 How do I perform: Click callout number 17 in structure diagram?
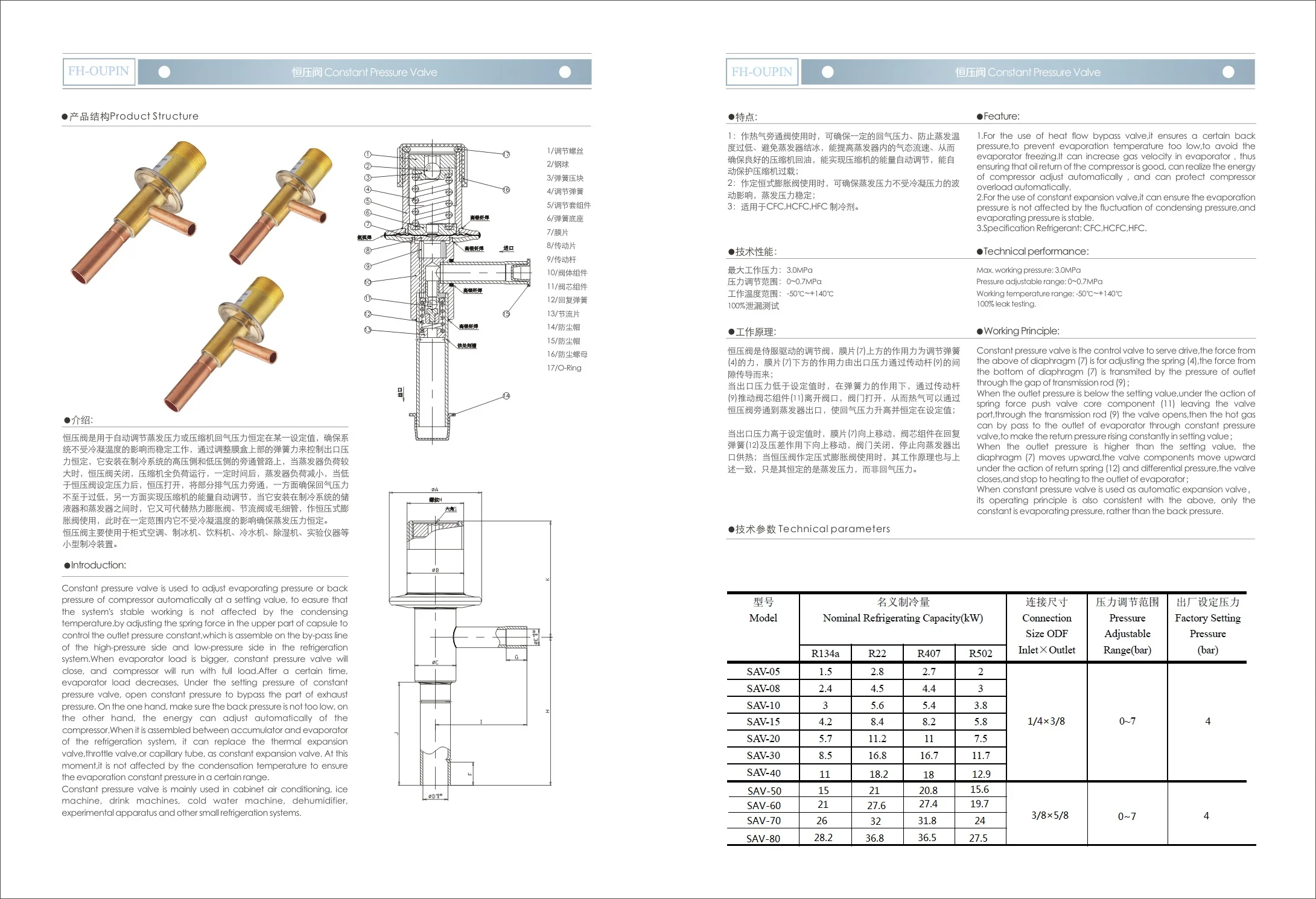506,154
